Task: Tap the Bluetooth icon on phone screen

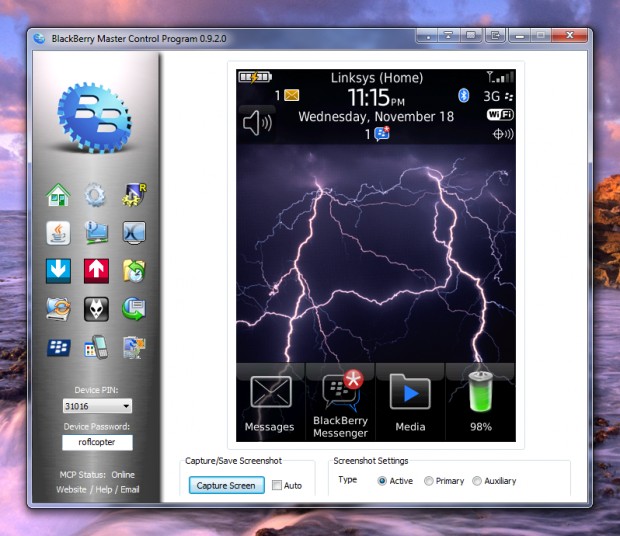Action: (463, 95)
